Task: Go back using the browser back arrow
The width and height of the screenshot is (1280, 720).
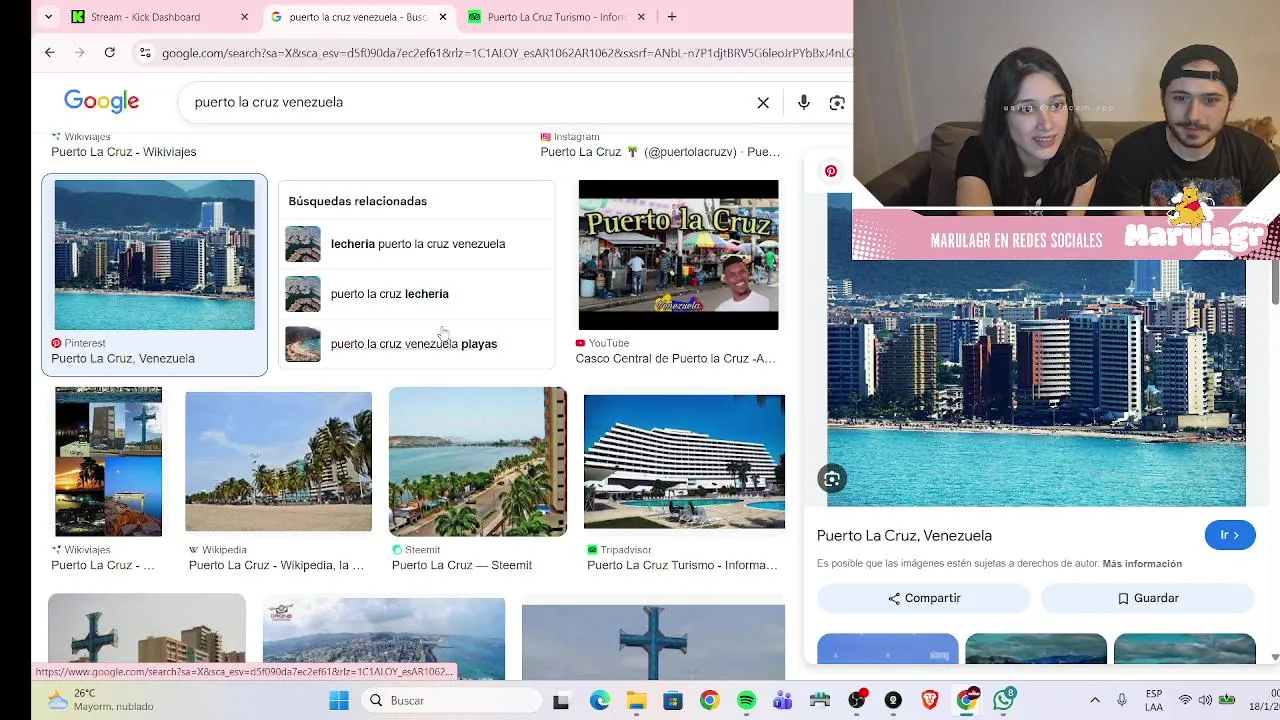Action: pos(50,52)
